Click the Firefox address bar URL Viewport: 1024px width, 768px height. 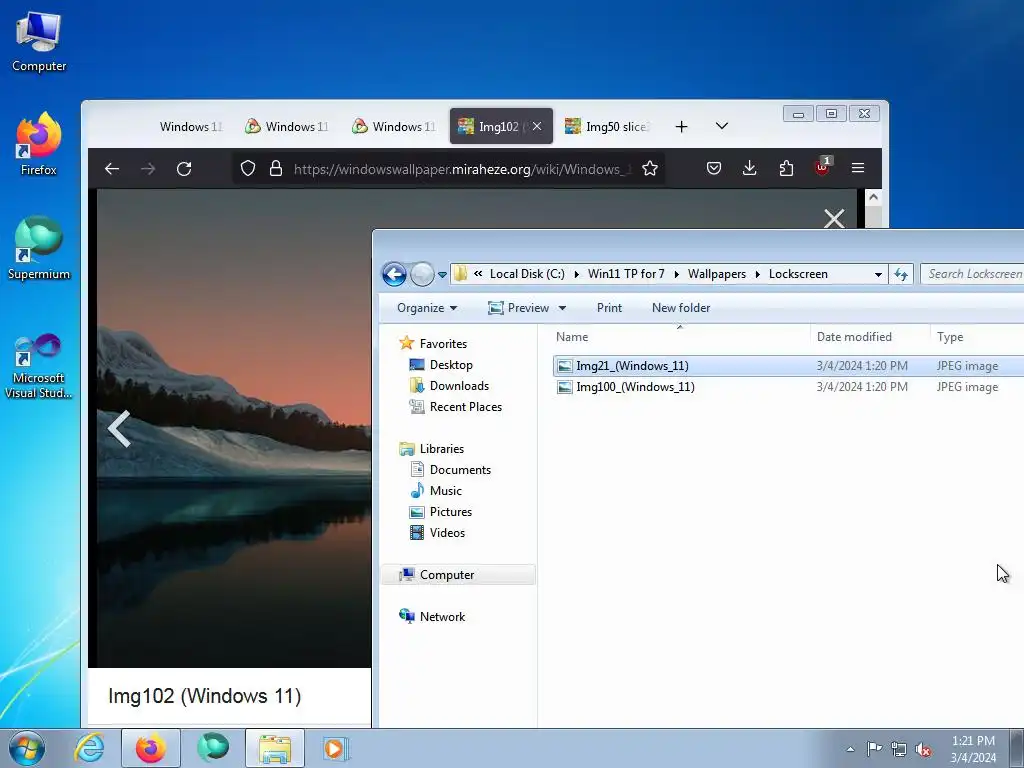(x=462, y=169)
